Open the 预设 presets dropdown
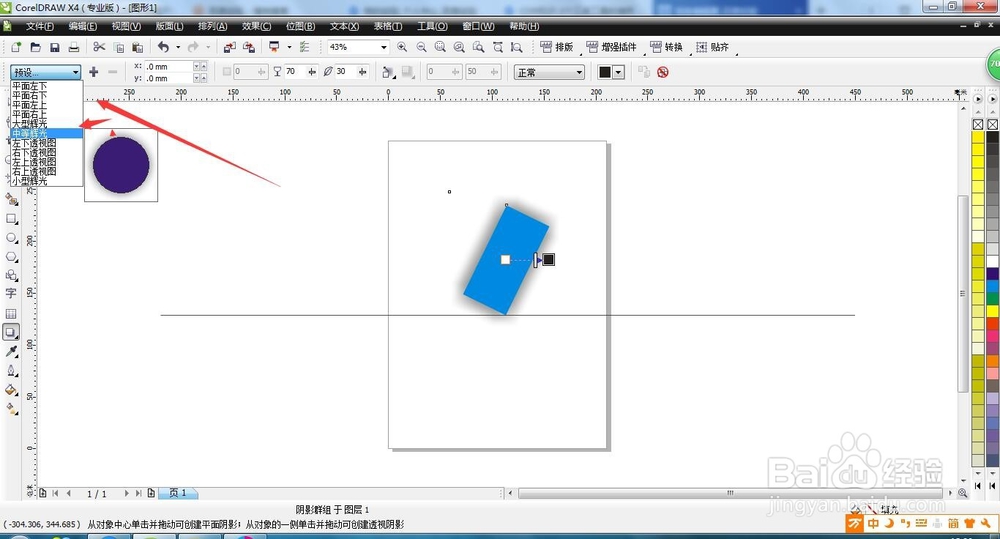Viewport: 1000px width, 539px height. click(x=45, y=72)
